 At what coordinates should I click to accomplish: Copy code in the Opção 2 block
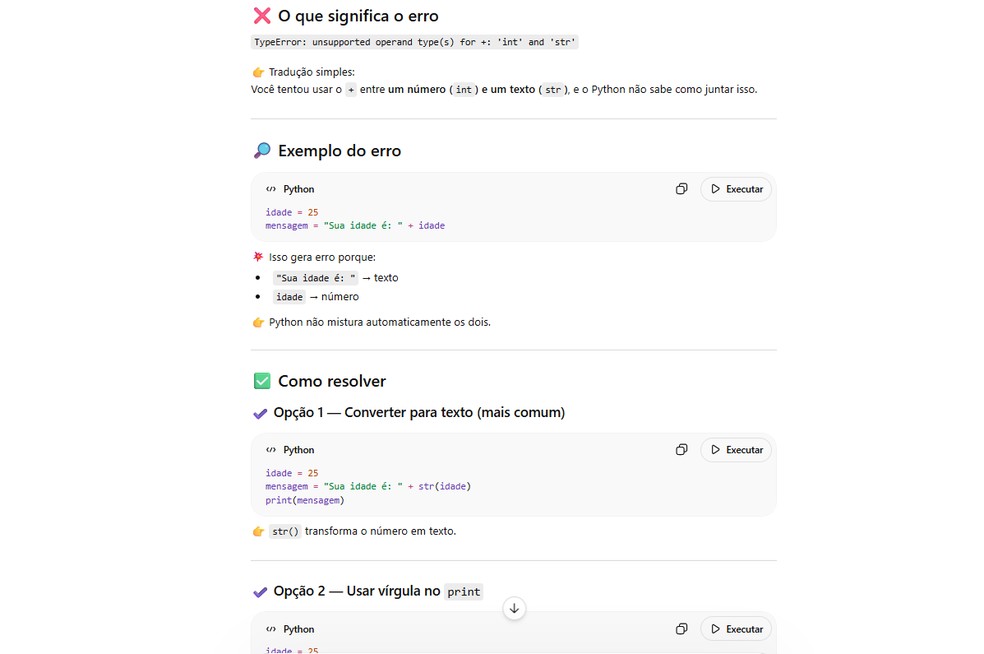pyautogui.click(x=681, y=628)
